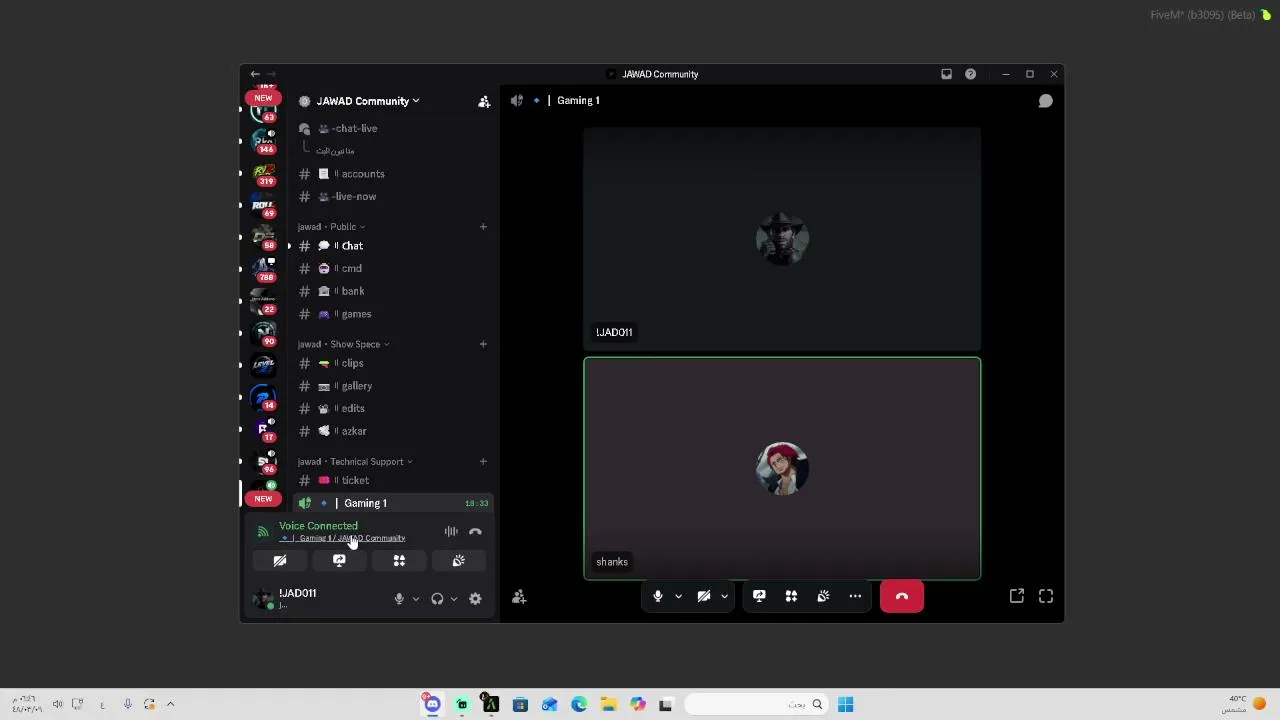The height and width of the screenshot is (720, 1280).
Task: Enter full screen call view
Action: tap(1046, 596)
